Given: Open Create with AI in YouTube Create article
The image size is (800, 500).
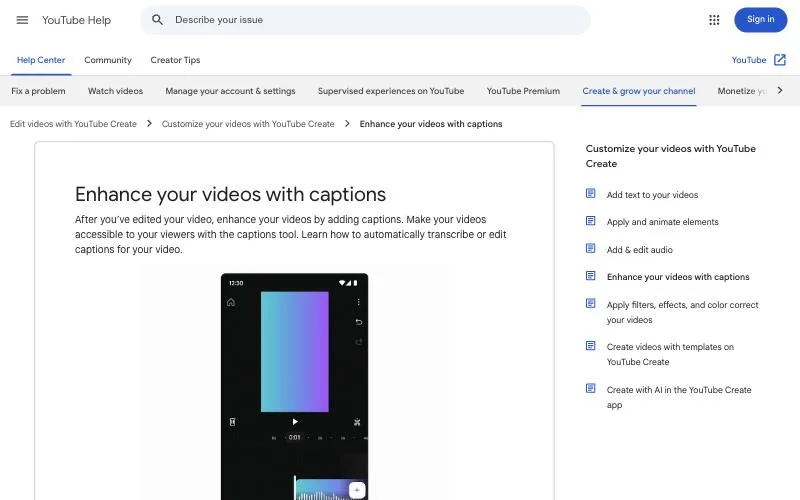Looking at the screenshot, I should click(x=679, y=397).
